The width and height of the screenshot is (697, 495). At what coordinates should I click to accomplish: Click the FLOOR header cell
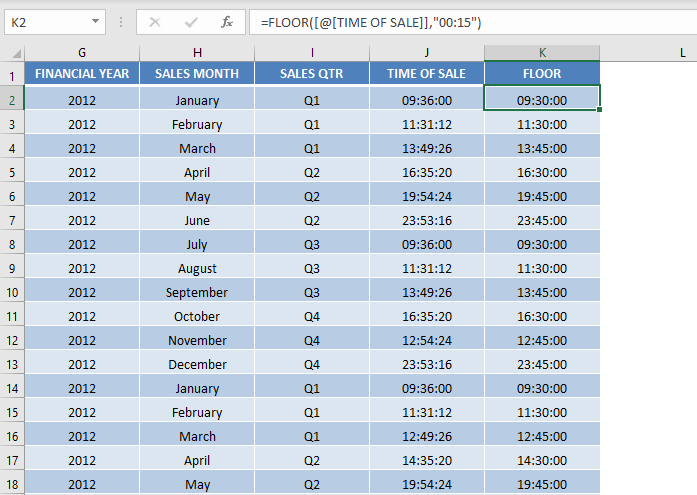[x=542, y=73]
